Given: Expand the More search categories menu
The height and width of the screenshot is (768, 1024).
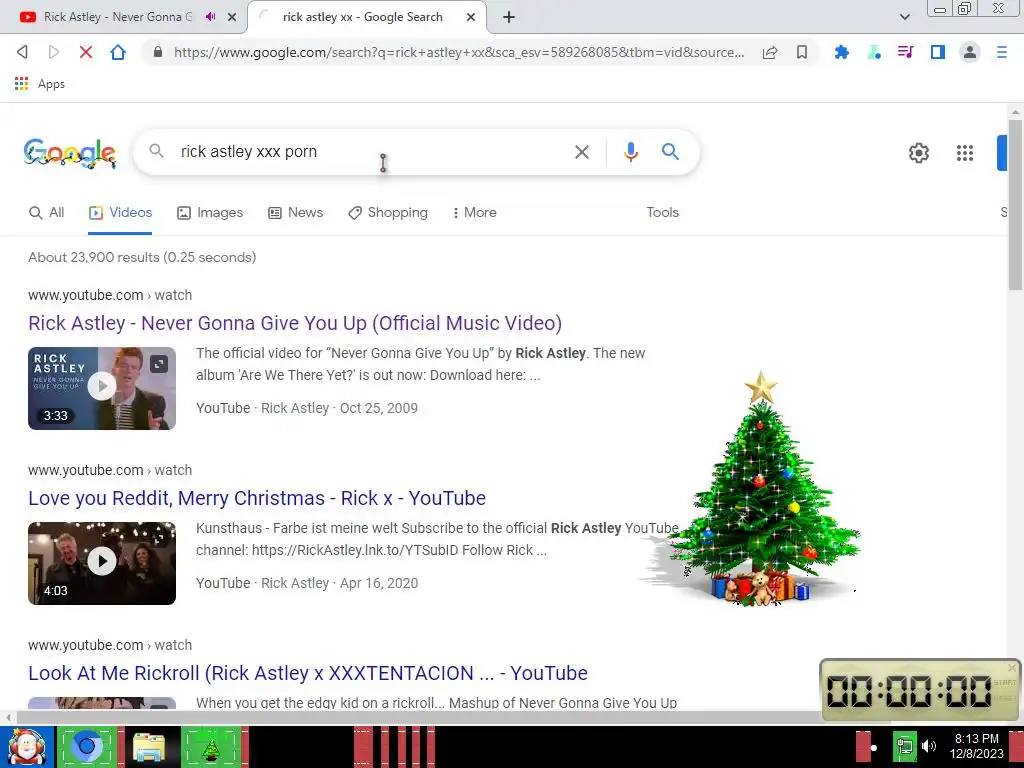Looking at the screenshot, I should [474, 212].
